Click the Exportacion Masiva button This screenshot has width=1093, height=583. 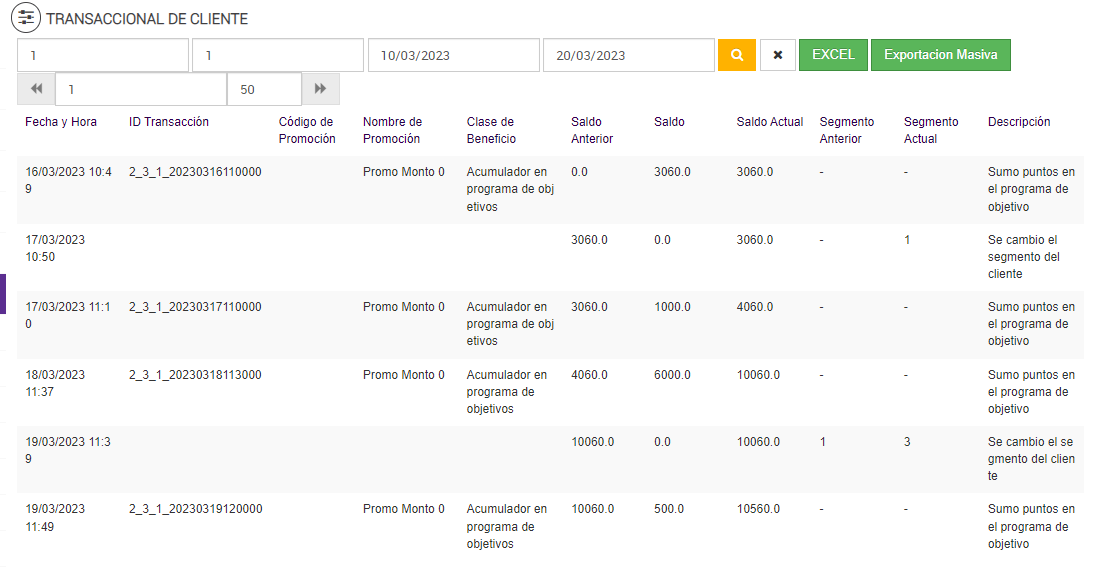point(940,55)
